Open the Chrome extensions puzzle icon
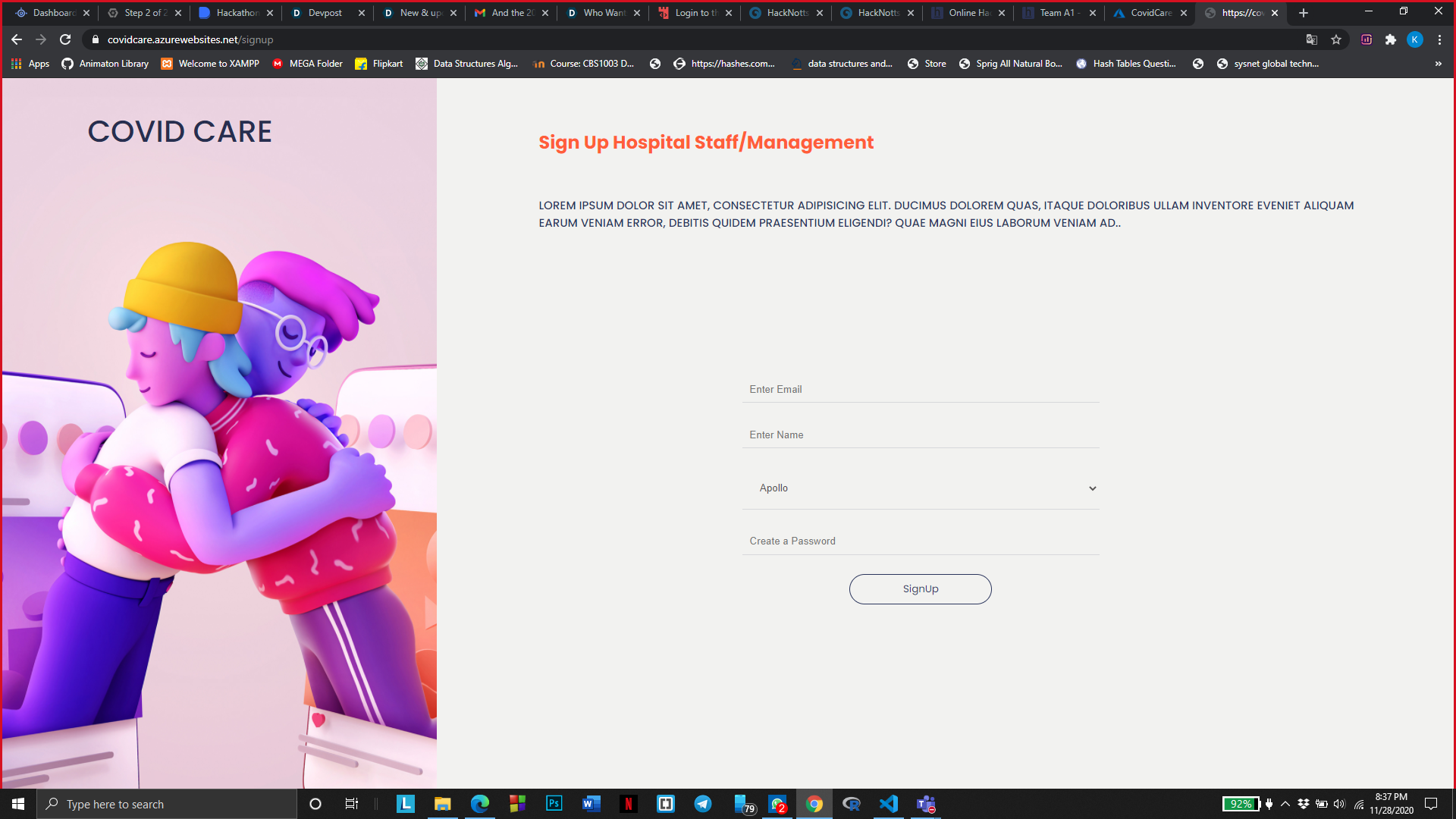1456x819 pixels. click(x=1390, y=39)
